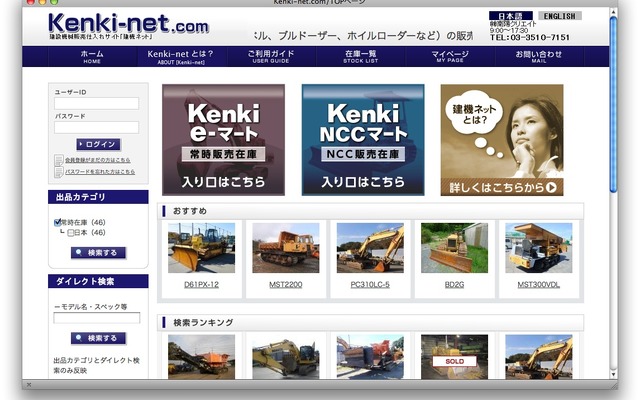Open the MST300VDL carrier thumbnail
Image resolution: width=640 pixels, height=400 pixels.
[x=539, y=248]
